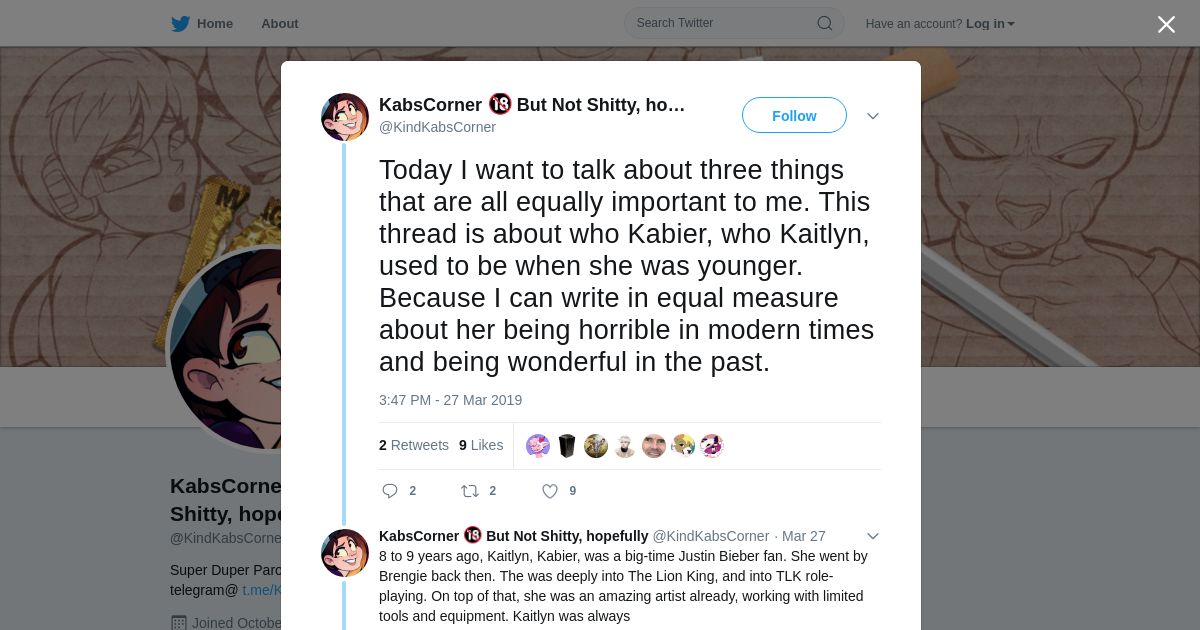Expand the main tweet options chevron

[872, 116]
